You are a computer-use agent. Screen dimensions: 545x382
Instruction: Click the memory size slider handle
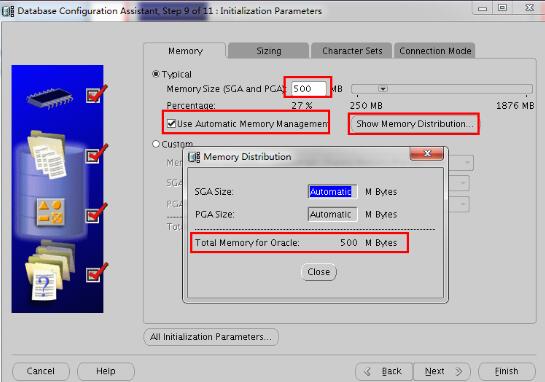pos(382,89)
